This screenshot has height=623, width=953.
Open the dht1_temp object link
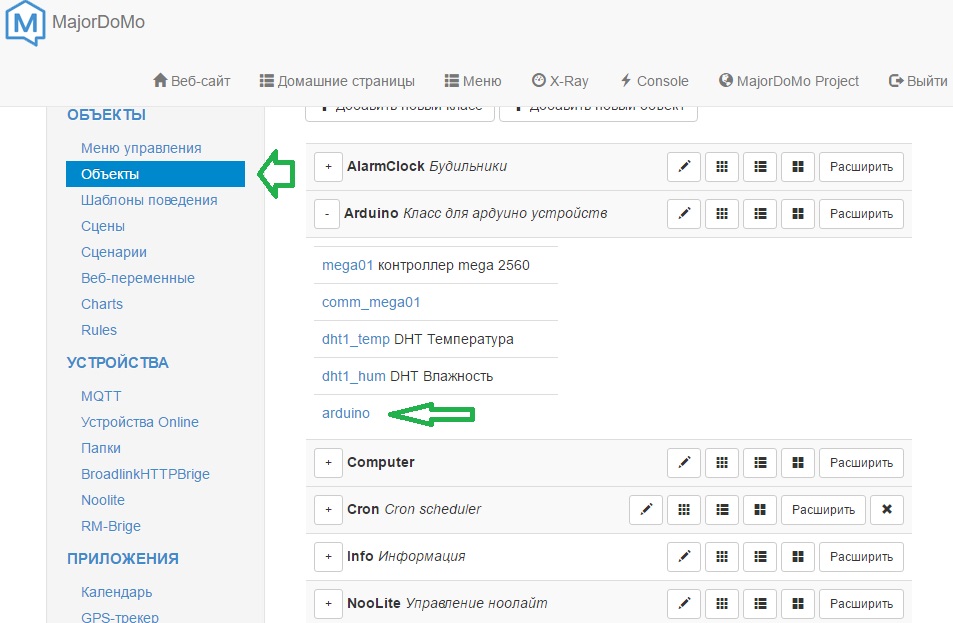[355, 339]
